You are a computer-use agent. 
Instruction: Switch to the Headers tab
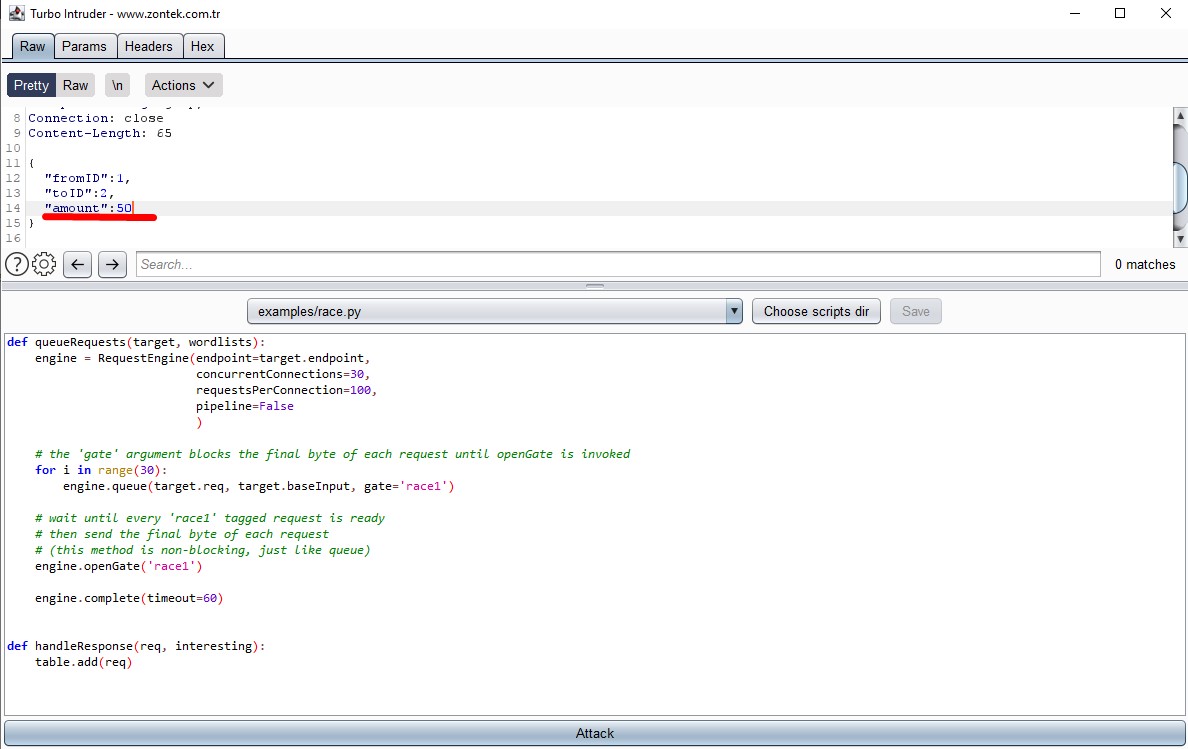point(149,45)
